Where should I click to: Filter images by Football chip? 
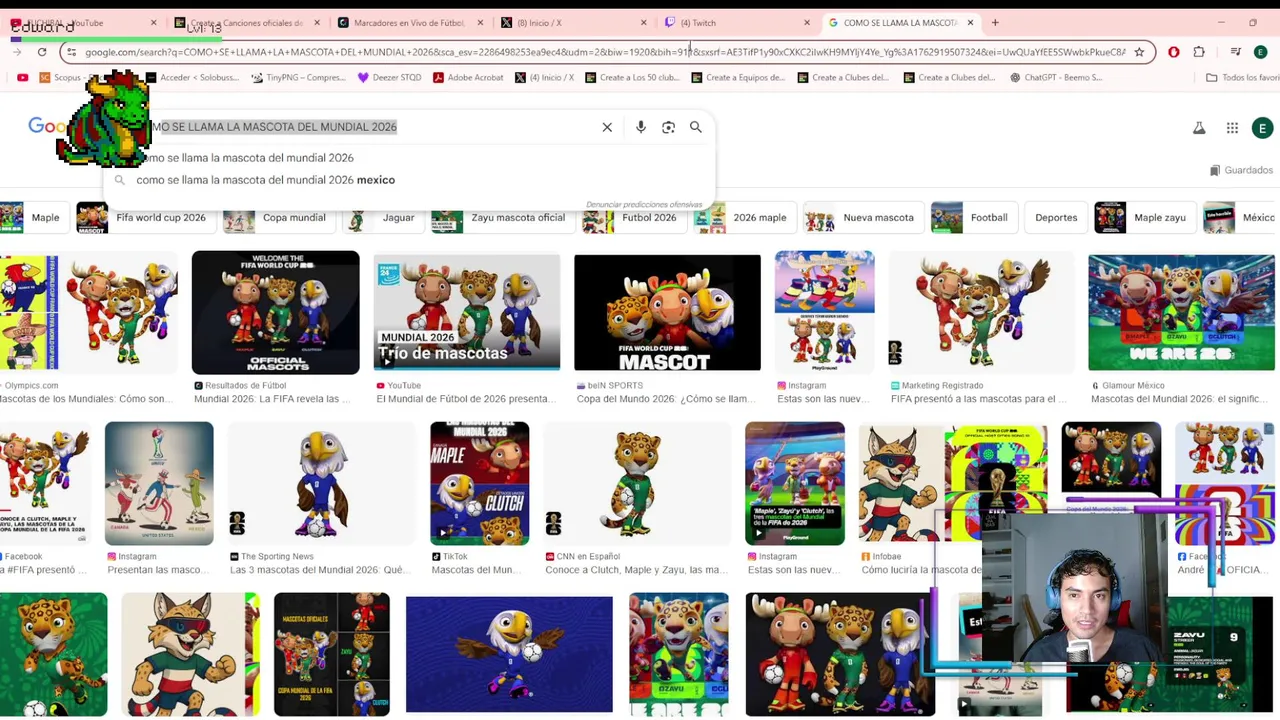click(x=972, y=217)
